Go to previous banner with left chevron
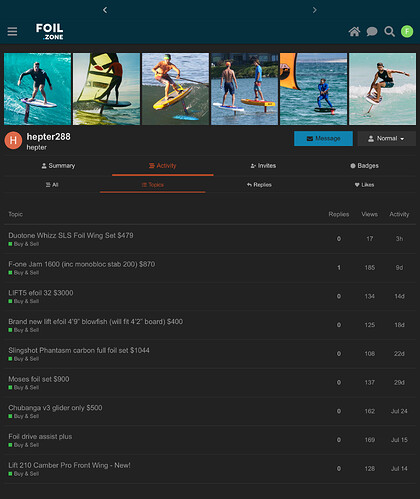Screen dimensions: 420x499 [105, 10]
